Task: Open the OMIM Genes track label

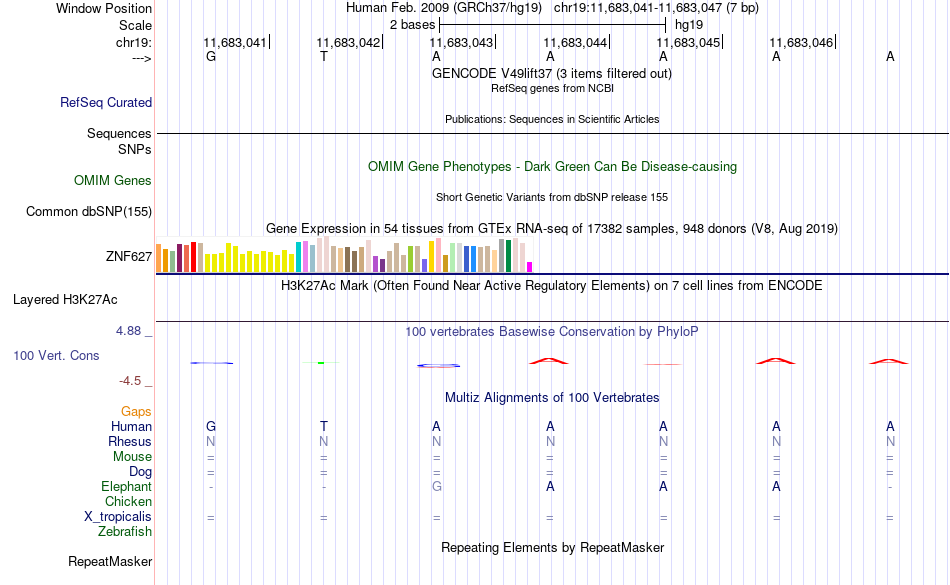Action: pos(113,180)
